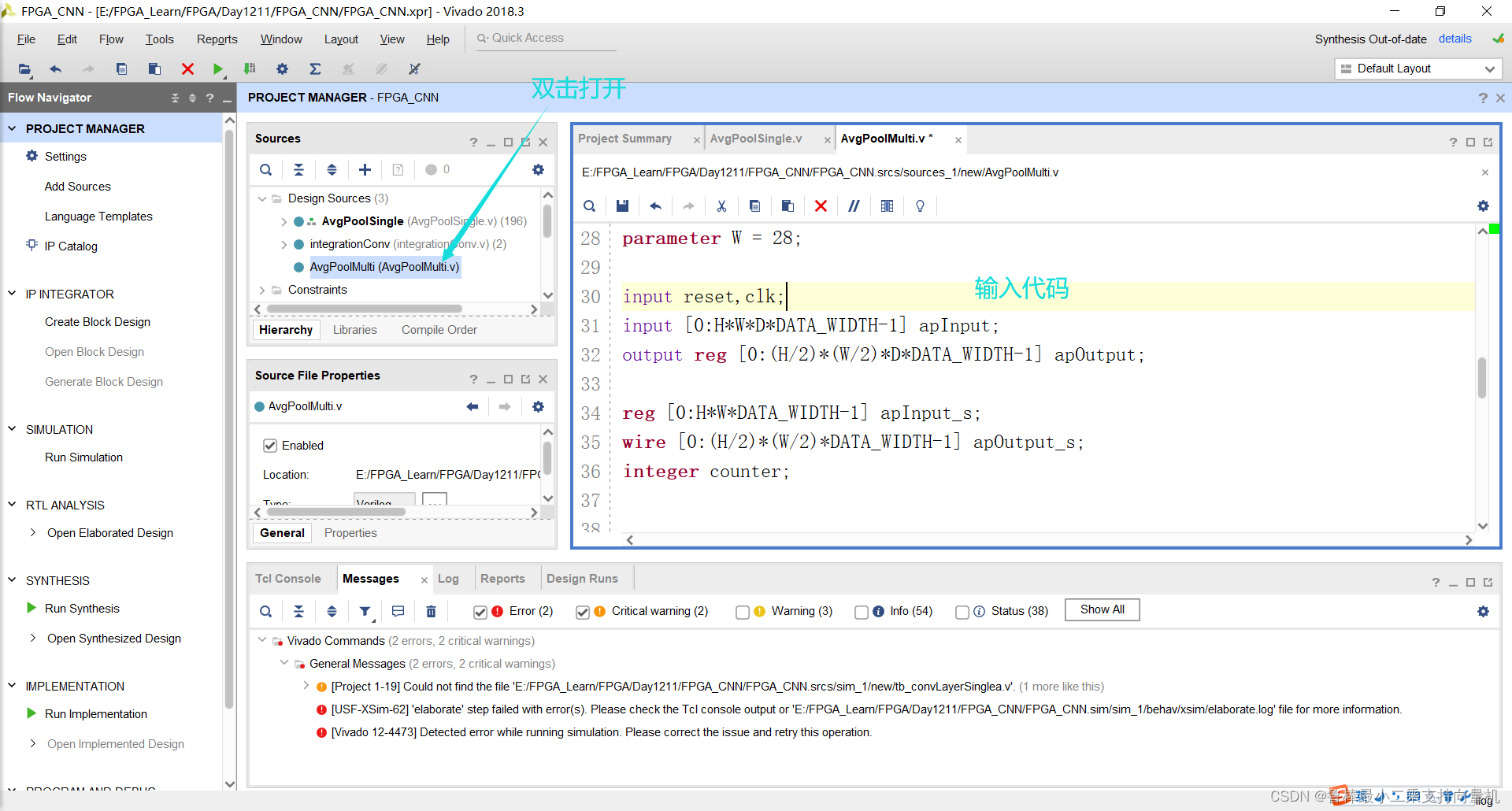Collapse the Vivado Commands message group

(x=262, y=640)
